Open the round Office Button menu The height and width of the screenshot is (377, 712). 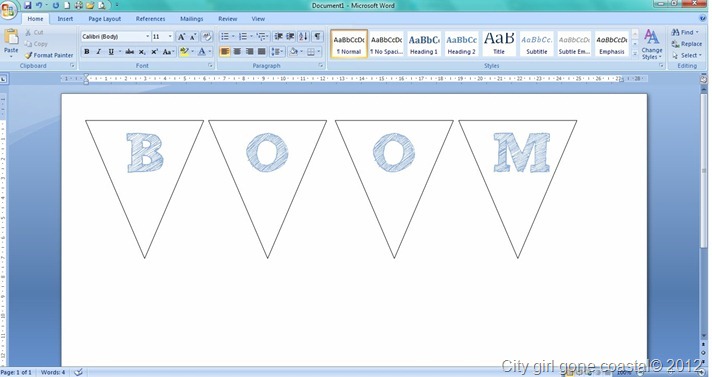8,10
